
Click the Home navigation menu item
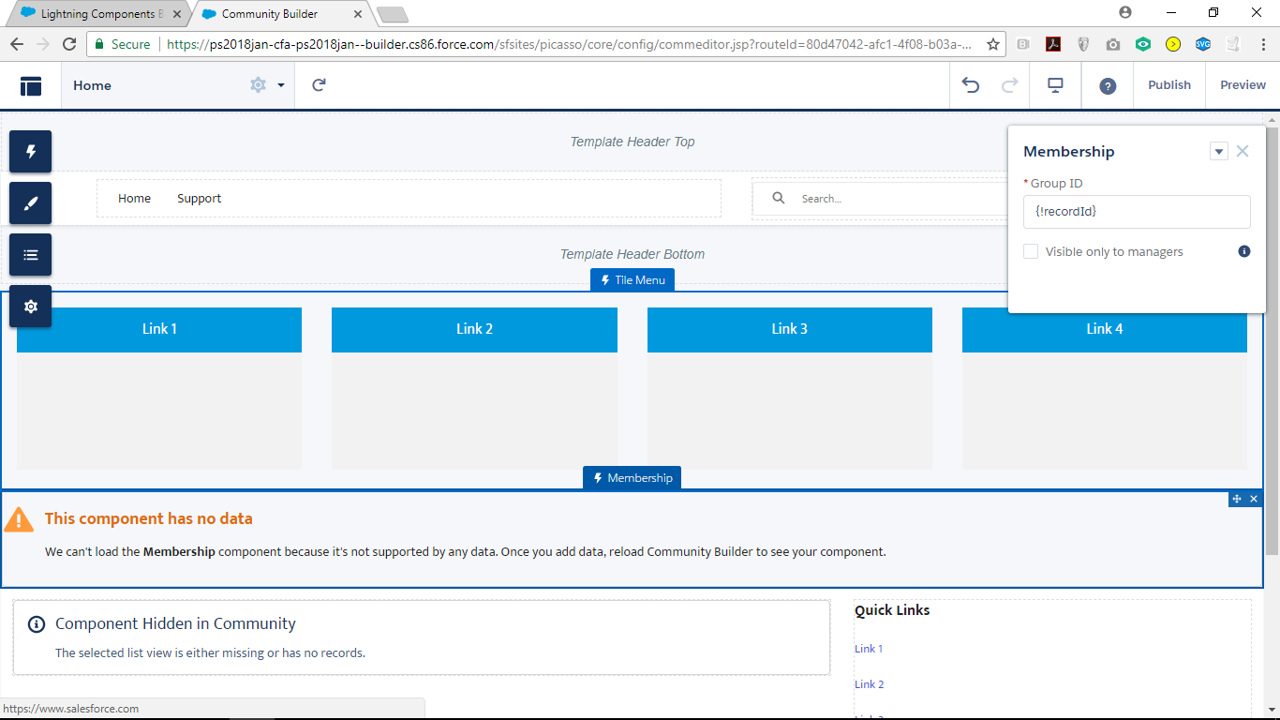134,198
